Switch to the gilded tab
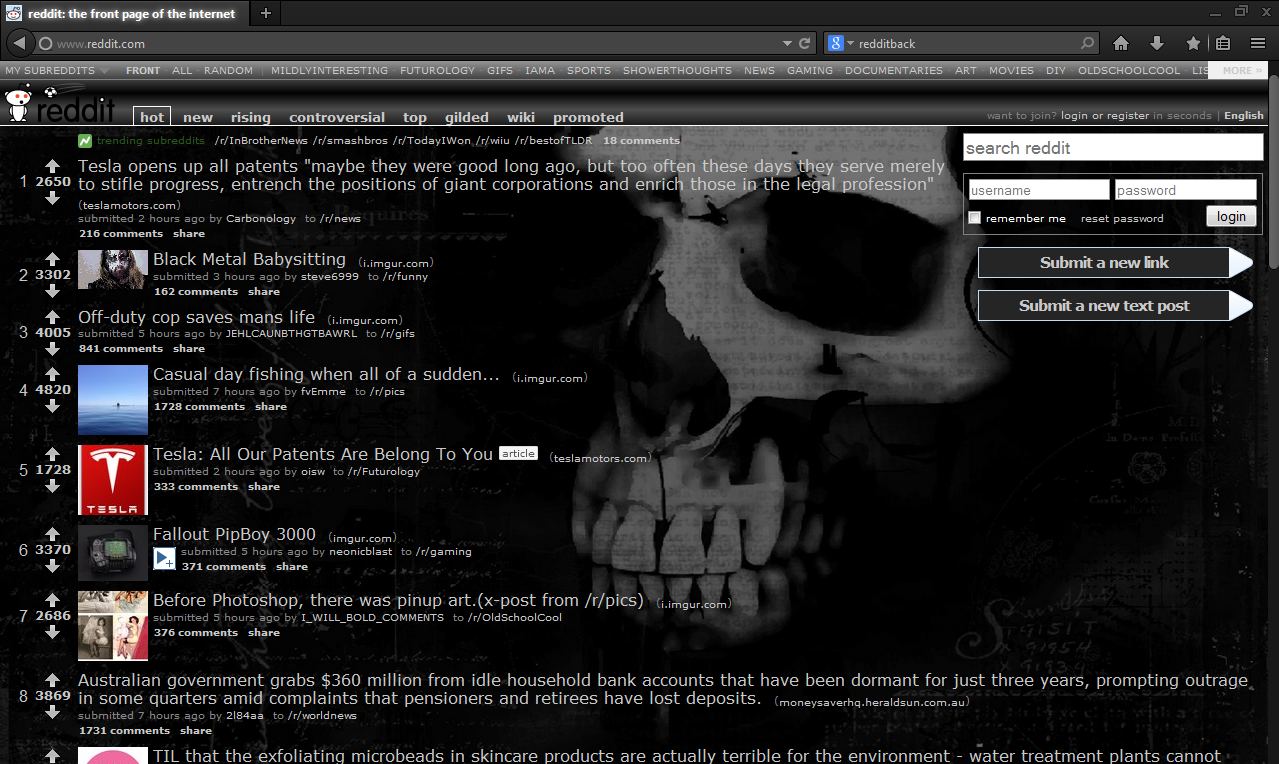The width and height of the screenshot is (1279, 764). click(x=467, y=117)
